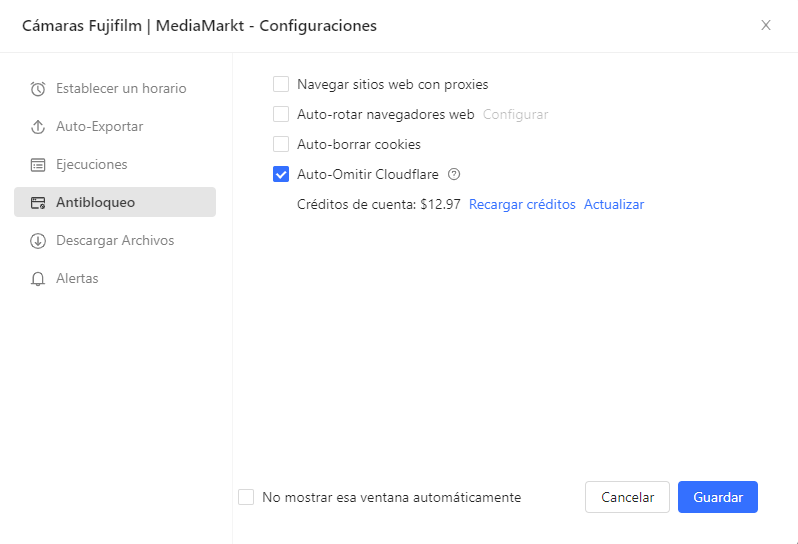
Task: Open the Establecer un horario section
Action: [x=121, y=89]
